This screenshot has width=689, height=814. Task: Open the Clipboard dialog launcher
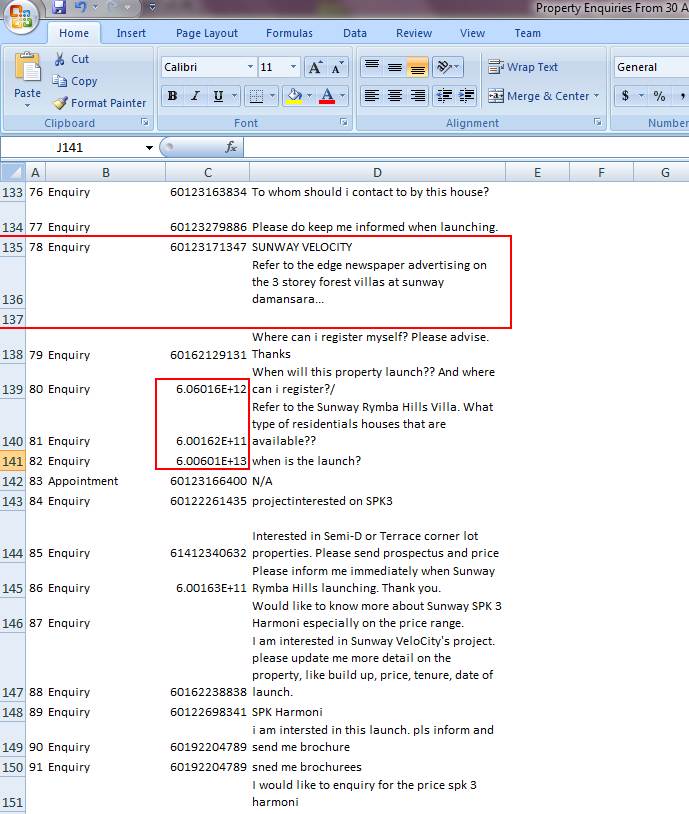click(145, 123)
